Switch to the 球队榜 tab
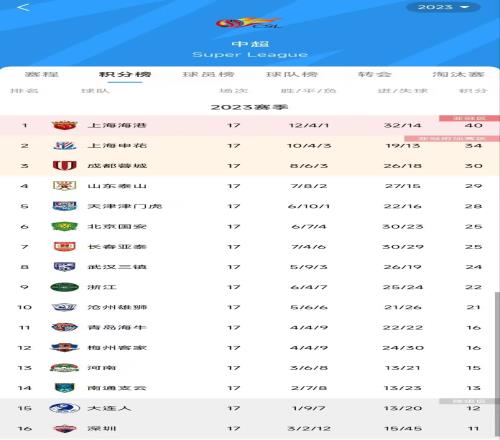 pyautogui.click(x=292, y=74)
